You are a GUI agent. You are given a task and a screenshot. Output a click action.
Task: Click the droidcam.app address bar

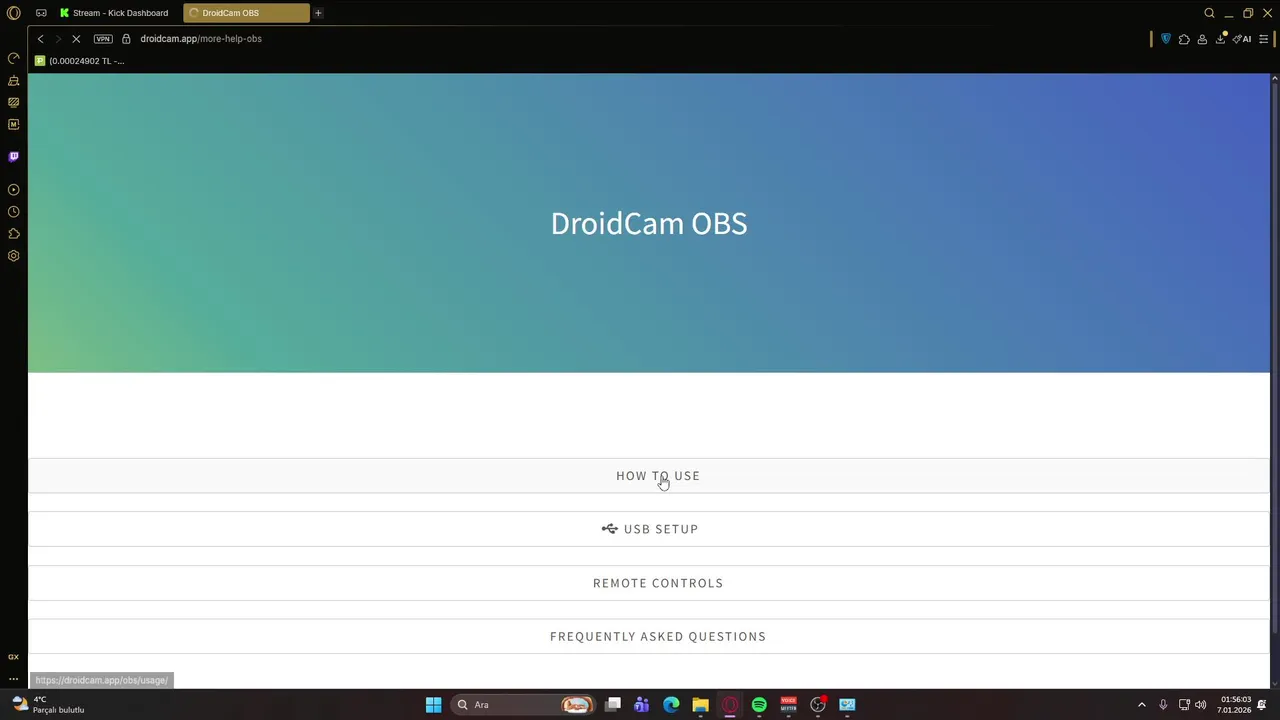(200, 39)
